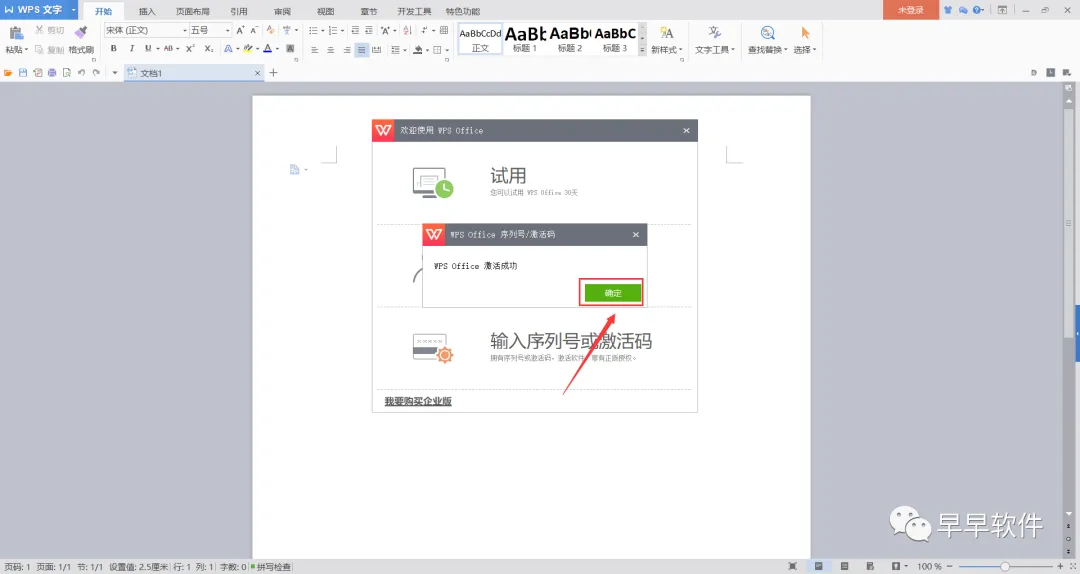Click the open folder icon

pyautogui.click(x=8, y=72)
